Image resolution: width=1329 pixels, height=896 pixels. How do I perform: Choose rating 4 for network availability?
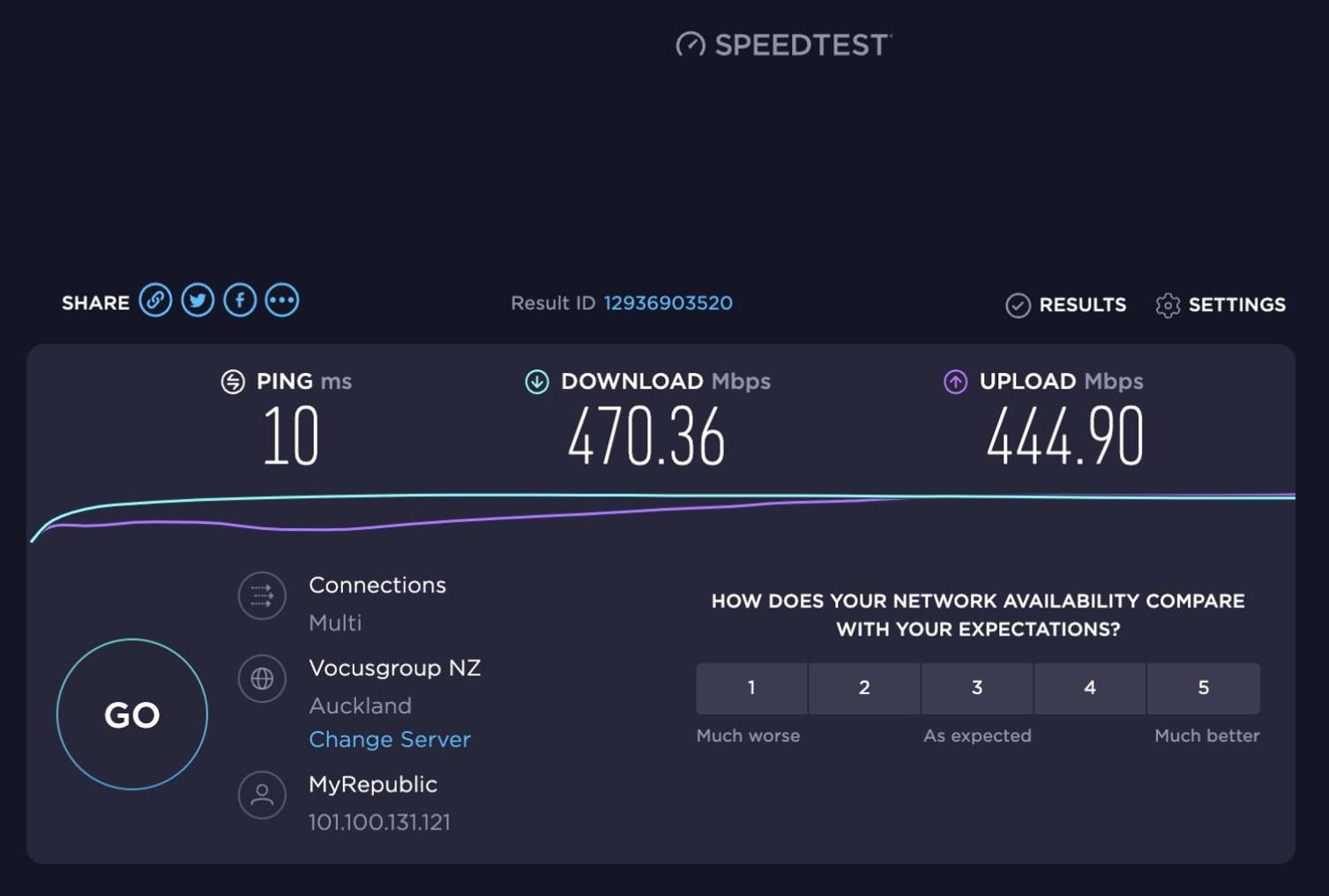pos(1090,689)
